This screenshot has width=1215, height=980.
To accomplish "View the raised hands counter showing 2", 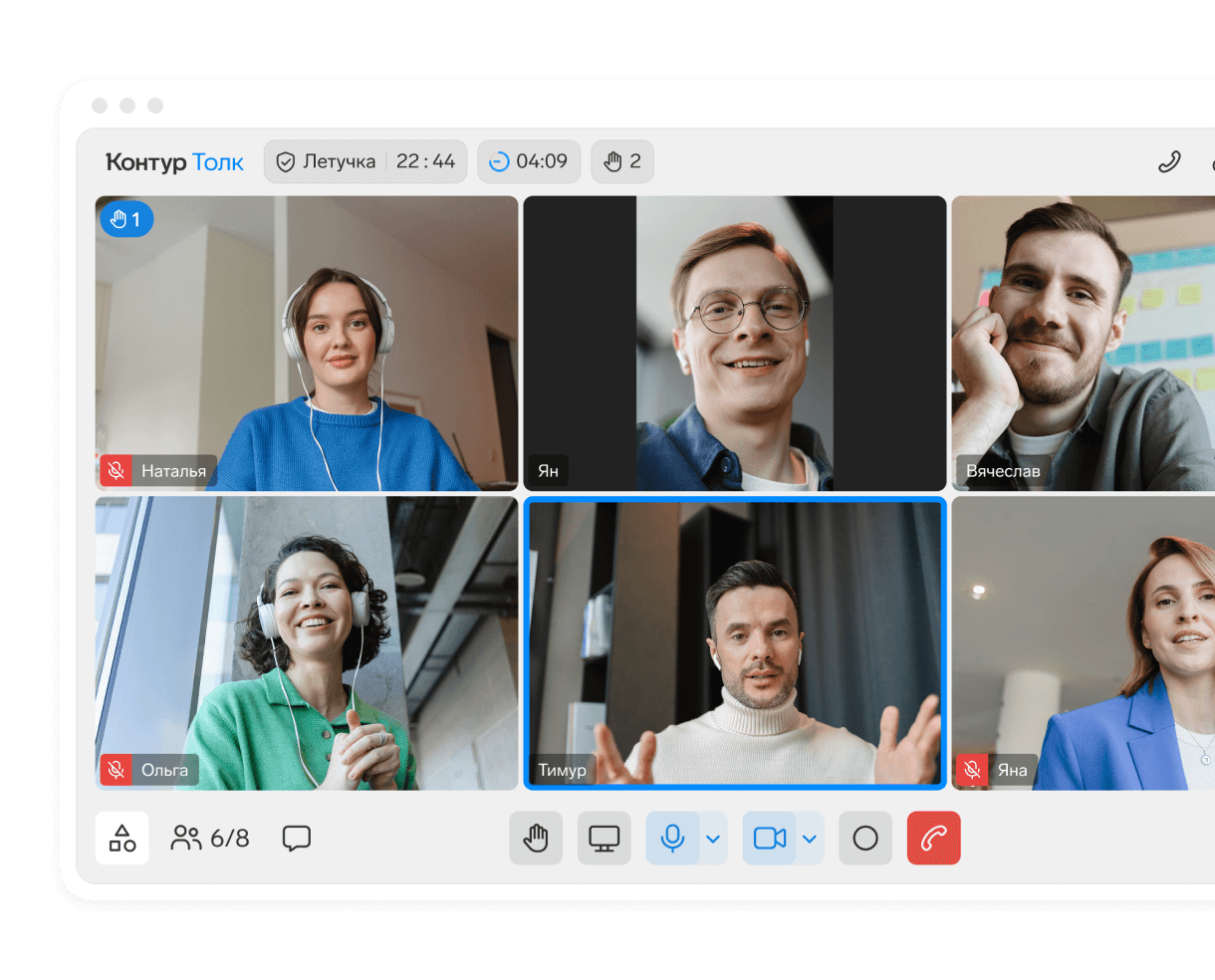I will tap(622, 161).
